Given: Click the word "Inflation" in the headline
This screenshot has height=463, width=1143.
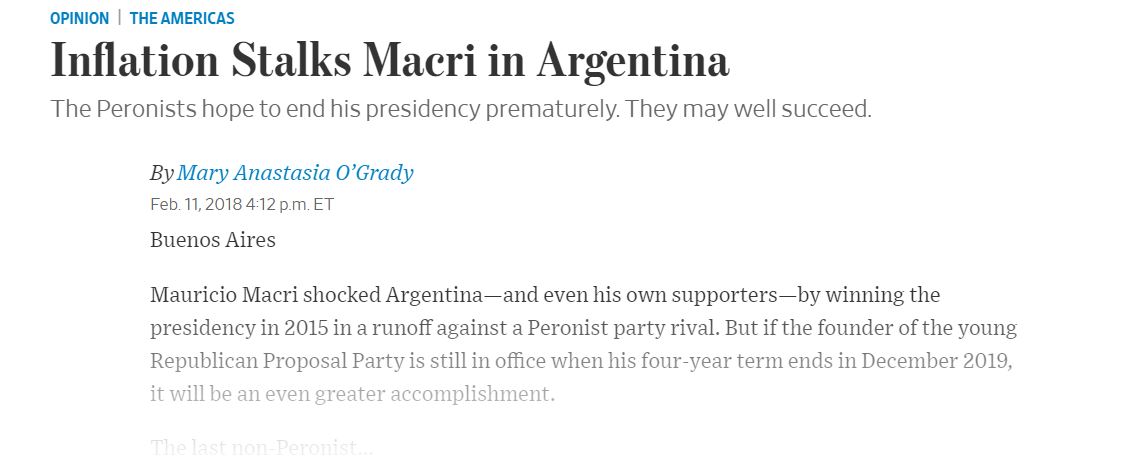Looking at the screenshot, I should coord(134,61).
